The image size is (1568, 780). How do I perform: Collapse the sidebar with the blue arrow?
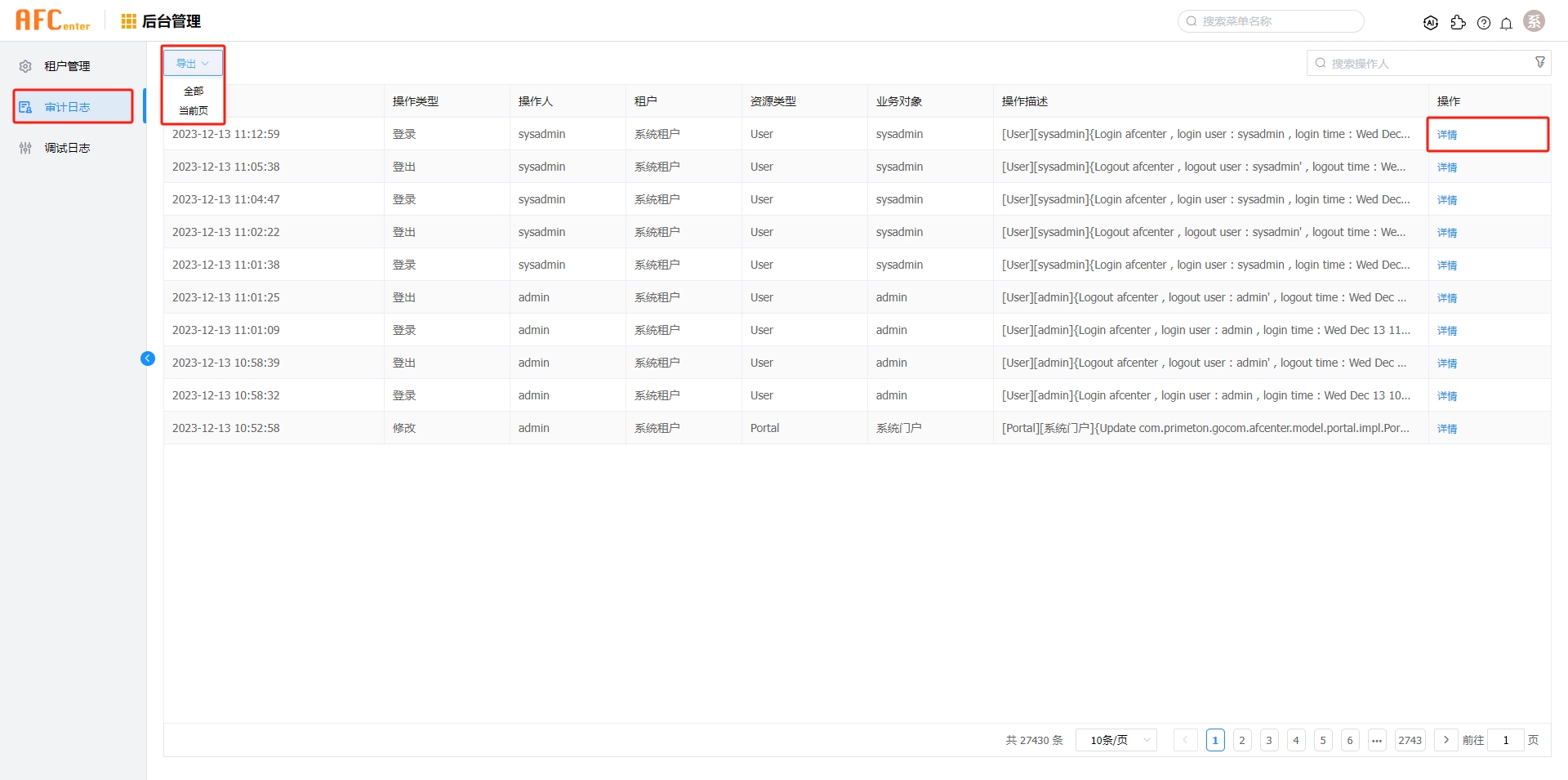148,359
